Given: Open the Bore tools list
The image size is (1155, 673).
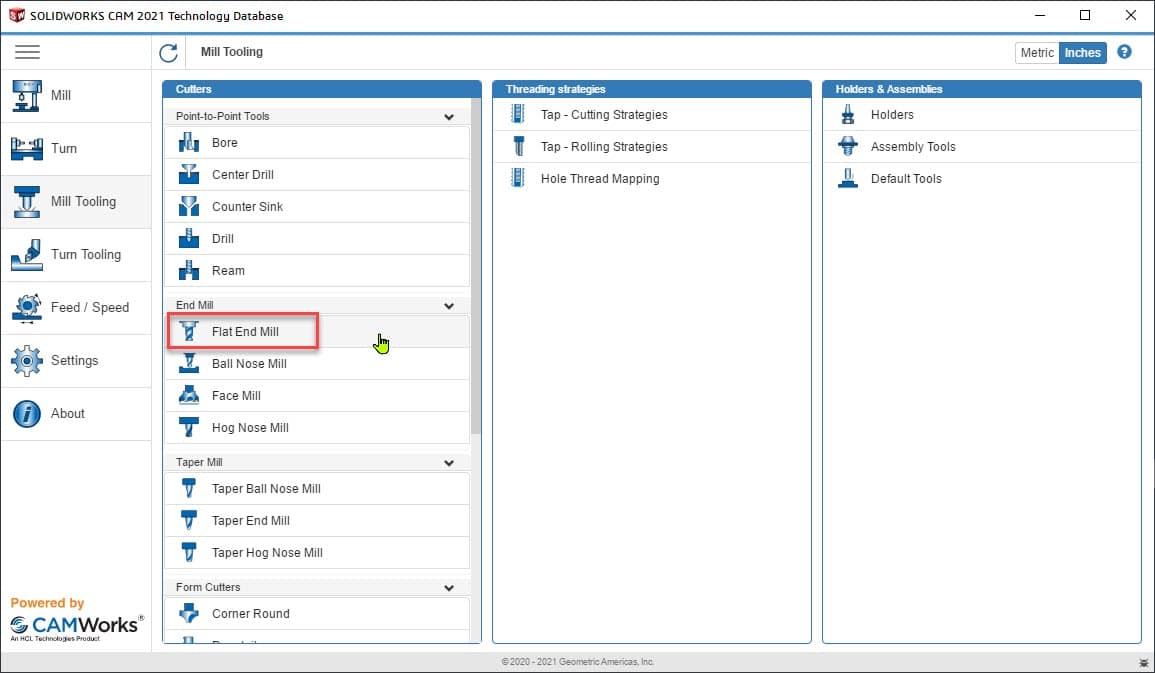Looking at the screenshot, I should (x=317, y=143).
